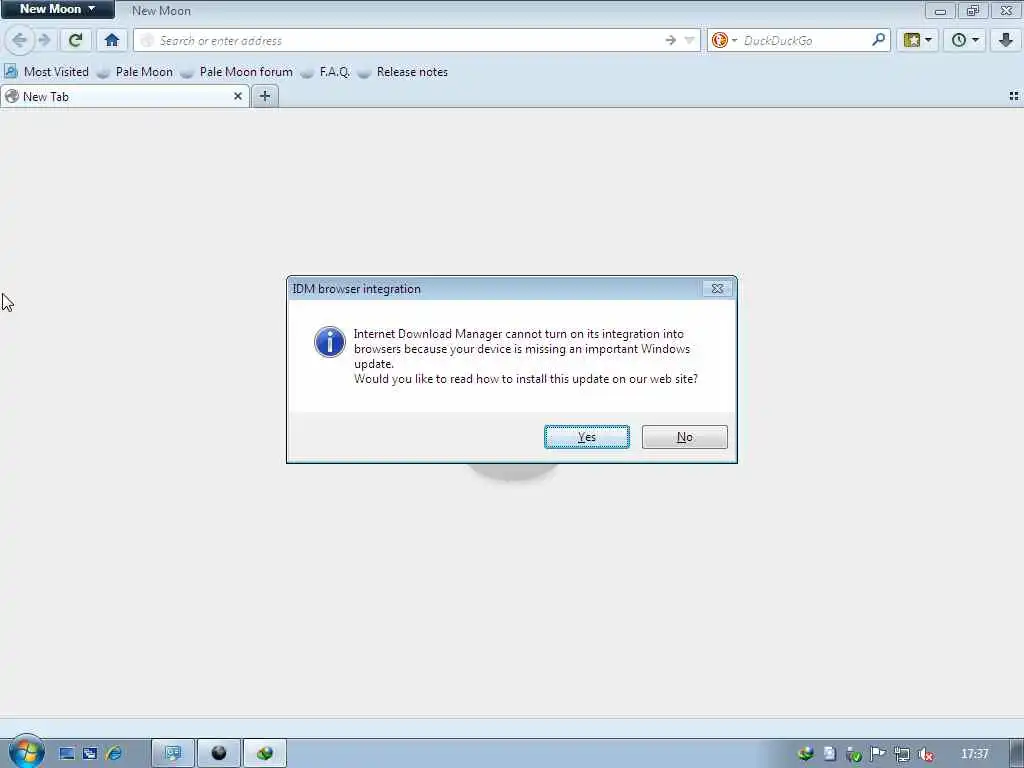The image size is (1024, 768).
Task: Click Switch between windows quick launch icon
Action: click(x=89, y=754)
